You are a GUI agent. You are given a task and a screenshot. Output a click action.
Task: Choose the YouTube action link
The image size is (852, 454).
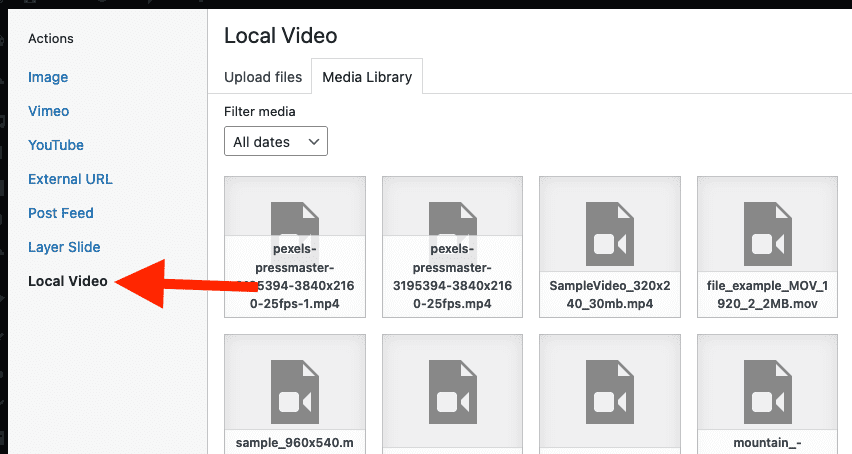pos(56,145)
